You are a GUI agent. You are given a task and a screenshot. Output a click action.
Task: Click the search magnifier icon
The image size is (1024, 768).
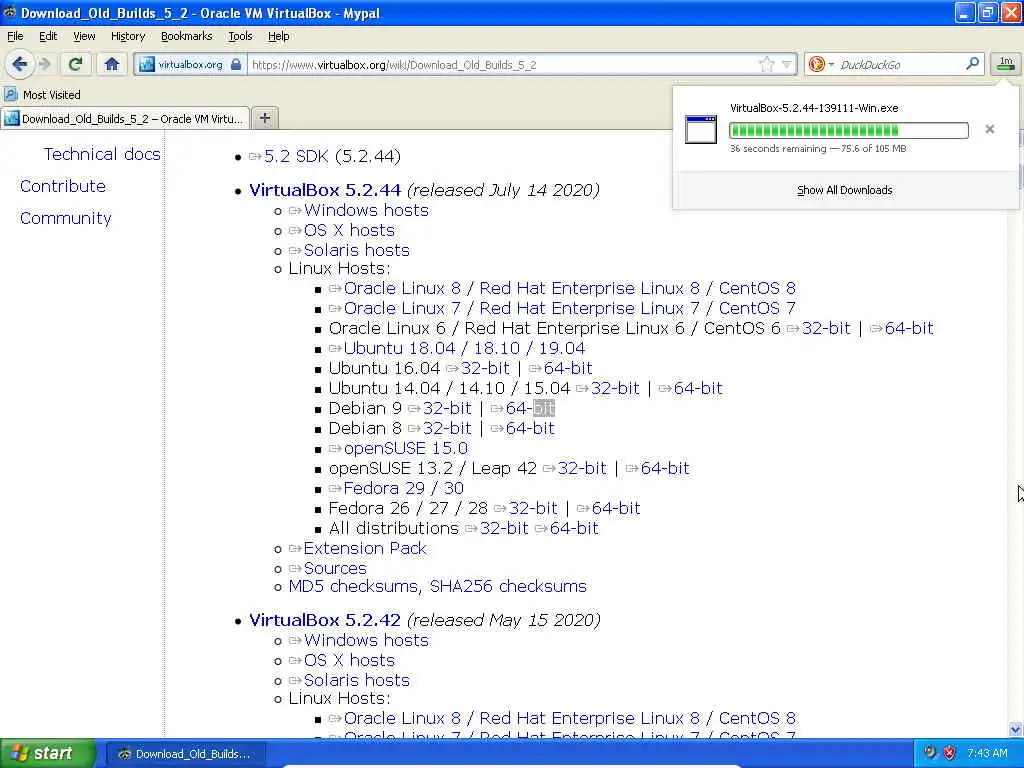[972, 64]
